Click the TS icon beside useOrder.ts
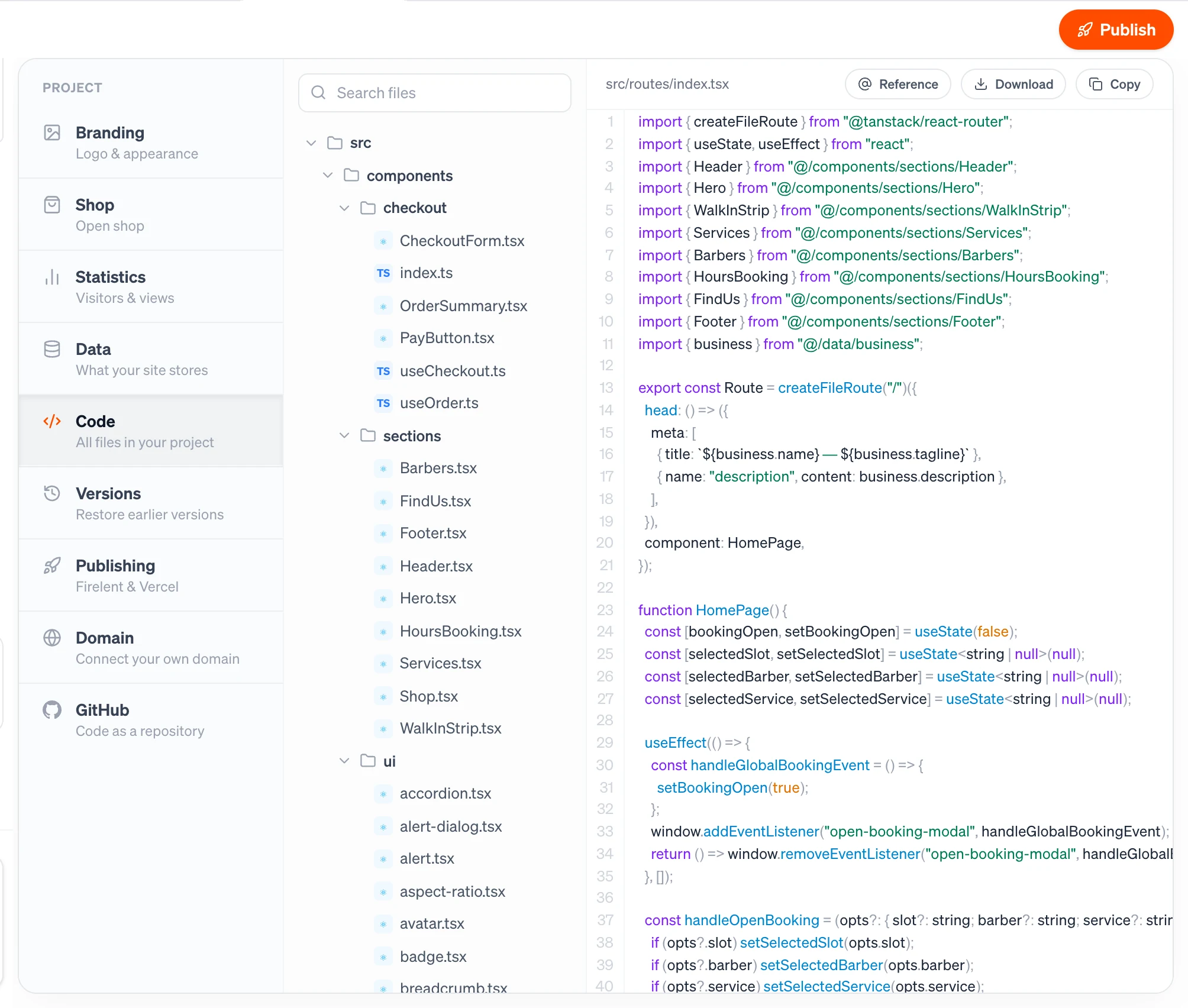Screen dimensions: 1188x1008 coord(383,403)
